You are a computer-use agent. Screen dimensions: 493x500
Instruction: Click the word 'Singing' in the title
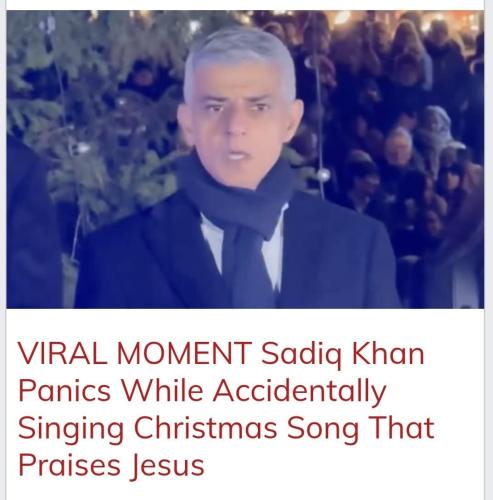(71, 429)
